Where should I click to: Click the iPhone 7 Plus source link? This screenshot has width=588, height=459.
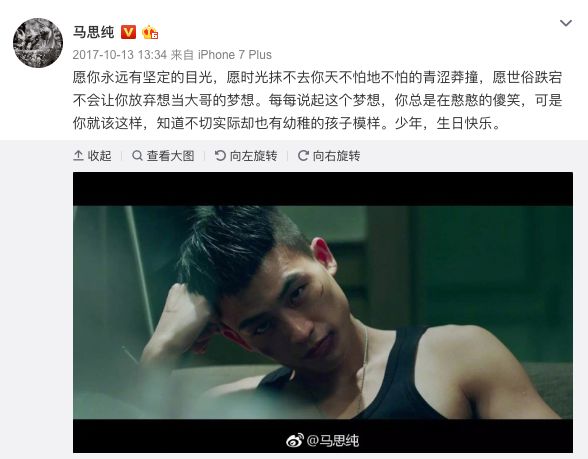(x=235, y=55)
